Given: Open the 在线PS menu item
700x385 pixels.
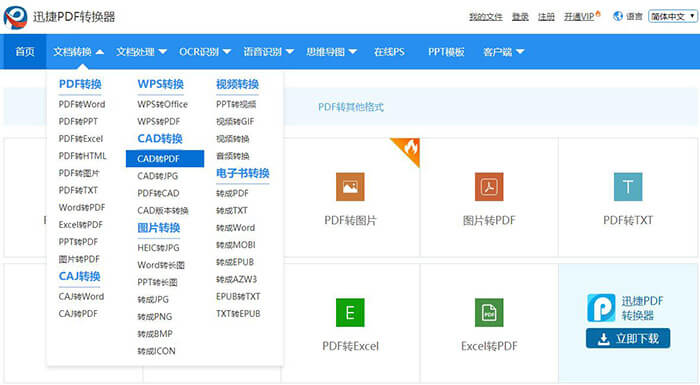Looking at the screenshot, I should (x=389, y=52).
